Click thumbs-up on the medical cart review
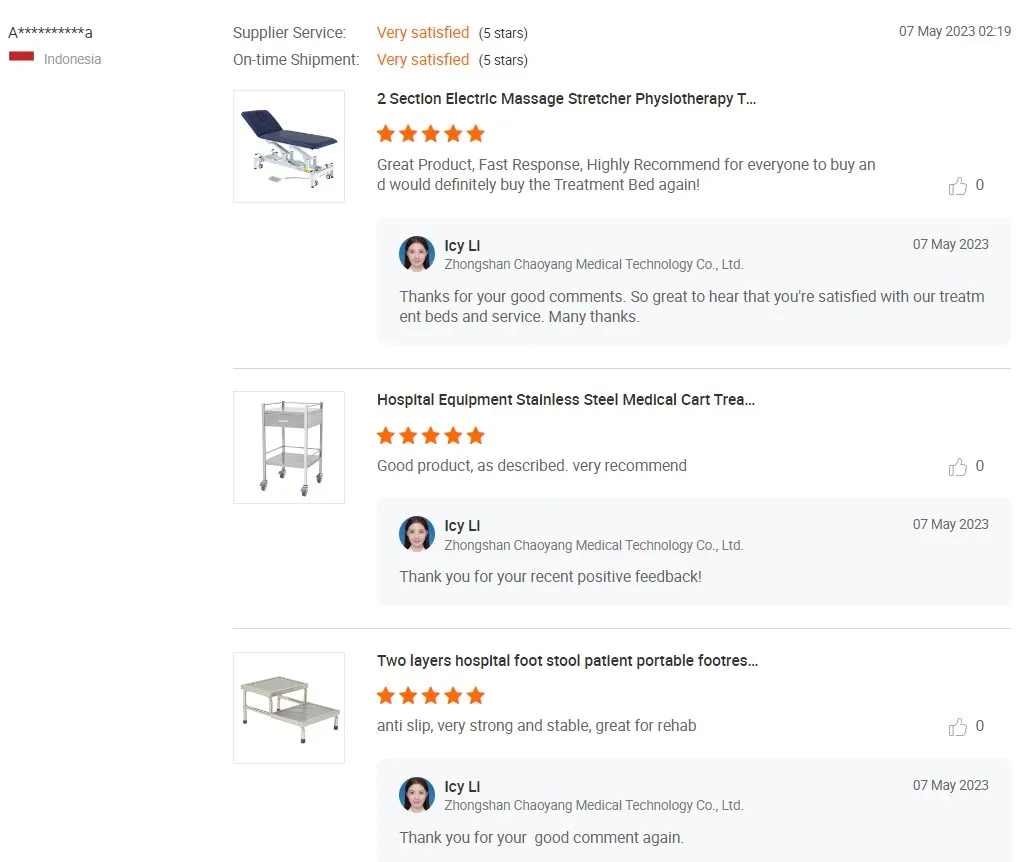The width and height of the screenshot is (1033, 862). pyautogui.click(x=958, y=467)
